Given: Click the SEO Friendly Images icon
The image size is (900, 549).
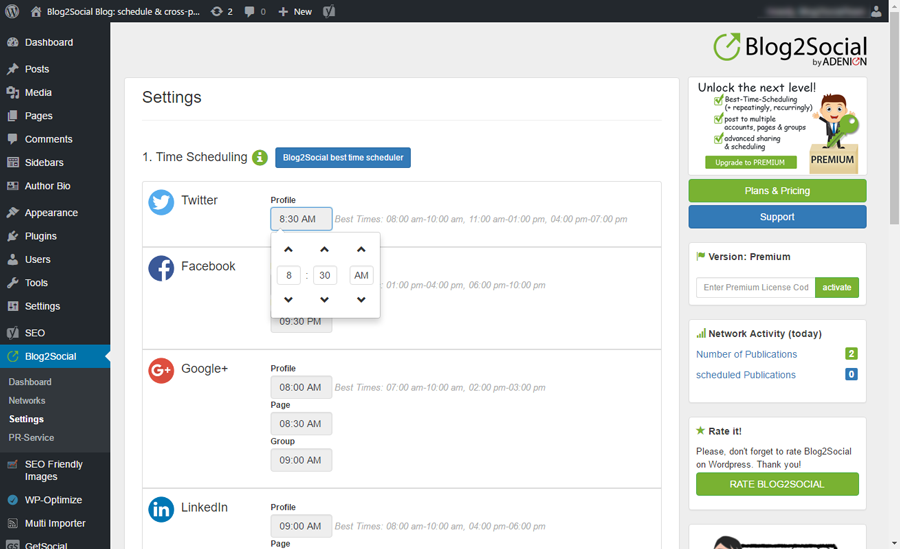Looking at the screenshot, I should [13, 465].
